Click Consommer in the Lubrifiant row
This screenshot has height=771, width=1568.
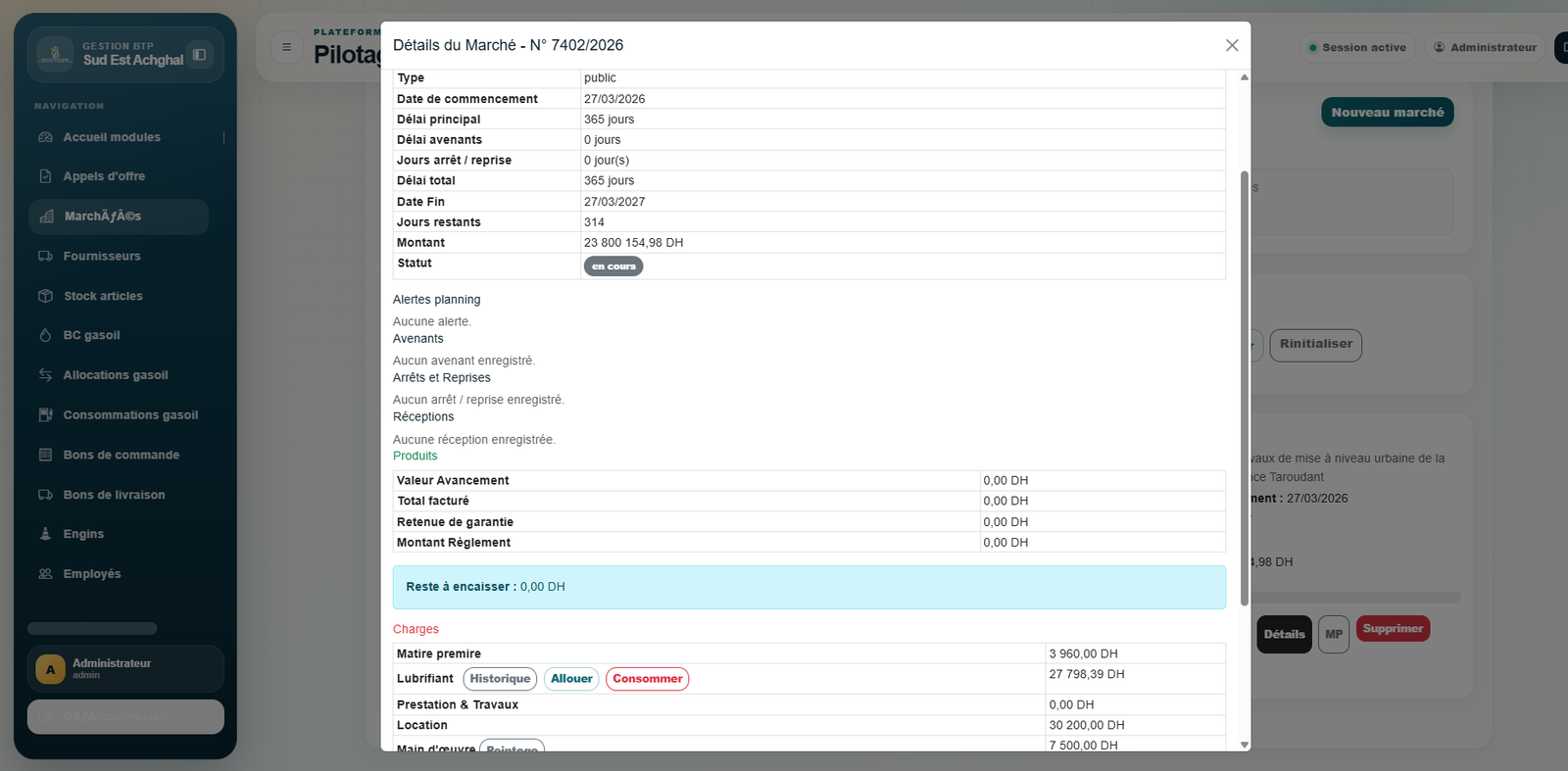point(648,679)
